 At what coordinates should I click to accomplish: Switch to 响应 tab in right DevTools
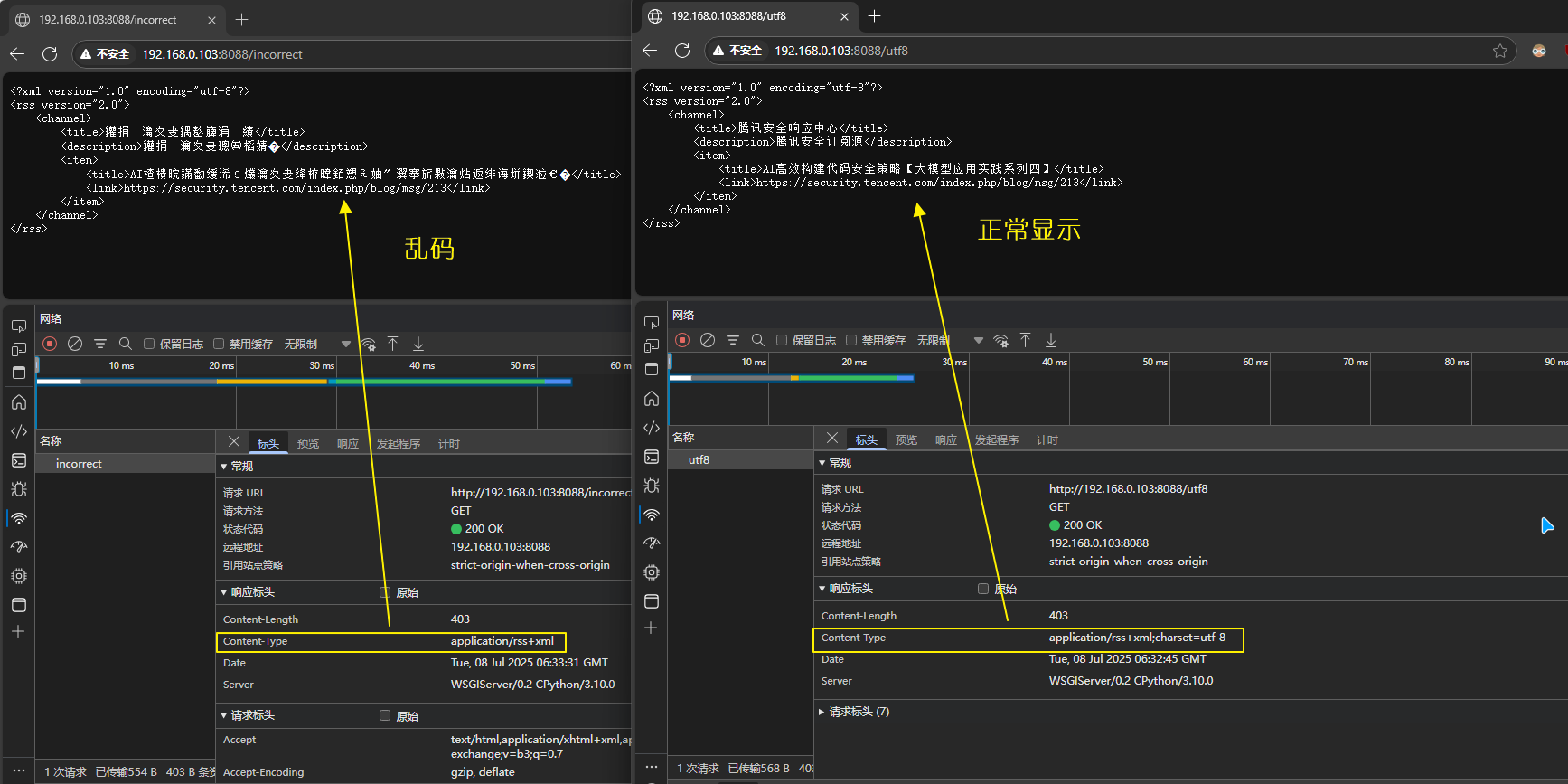pos(946,439)
